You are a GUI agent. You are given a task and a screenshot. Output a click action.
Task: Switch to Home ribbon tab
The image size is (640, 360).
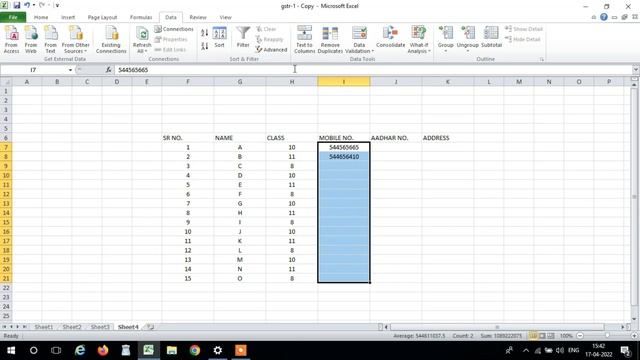coord(41,17)
